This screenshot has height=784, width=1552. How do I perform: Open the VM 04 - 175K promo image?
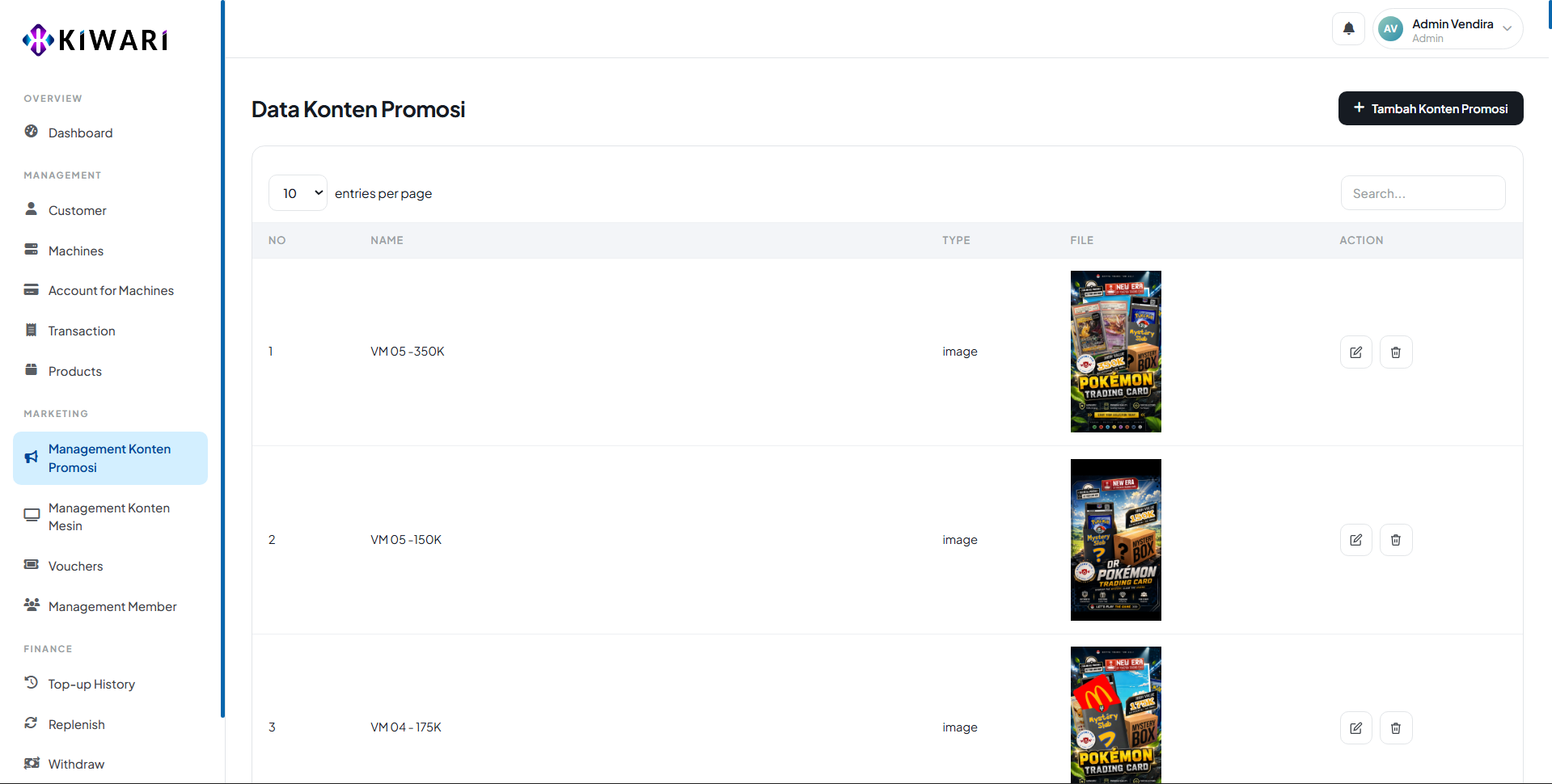point(1116,715)
